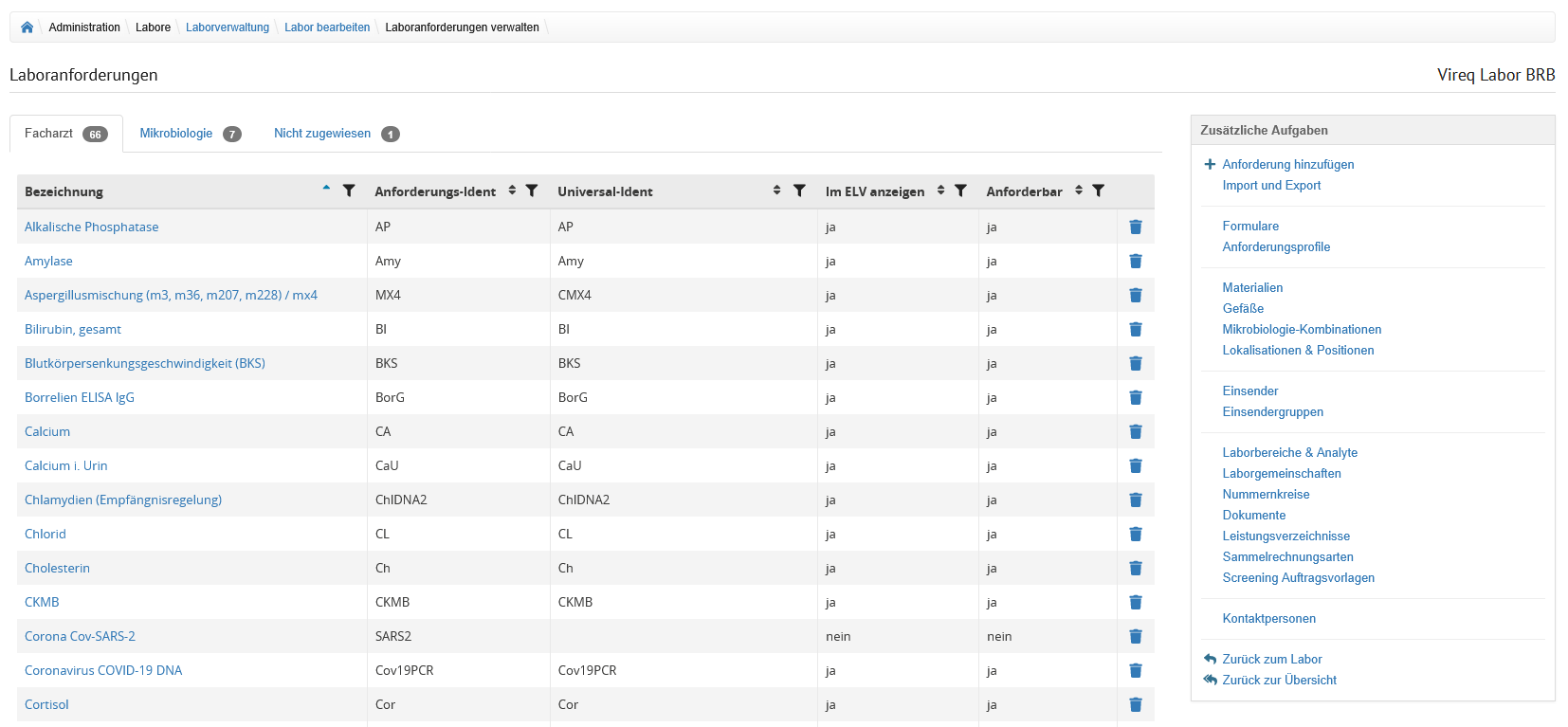The width and height of the screenshot is (1568, 727).
Task: Remove the Cholesterin entry via trash icon
Action: (x=1135, y=569)
